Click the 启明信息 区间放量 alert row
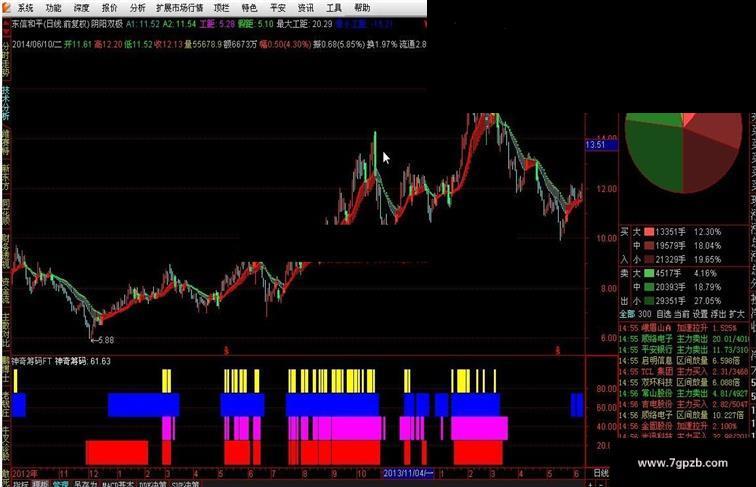 coord(684,361)
